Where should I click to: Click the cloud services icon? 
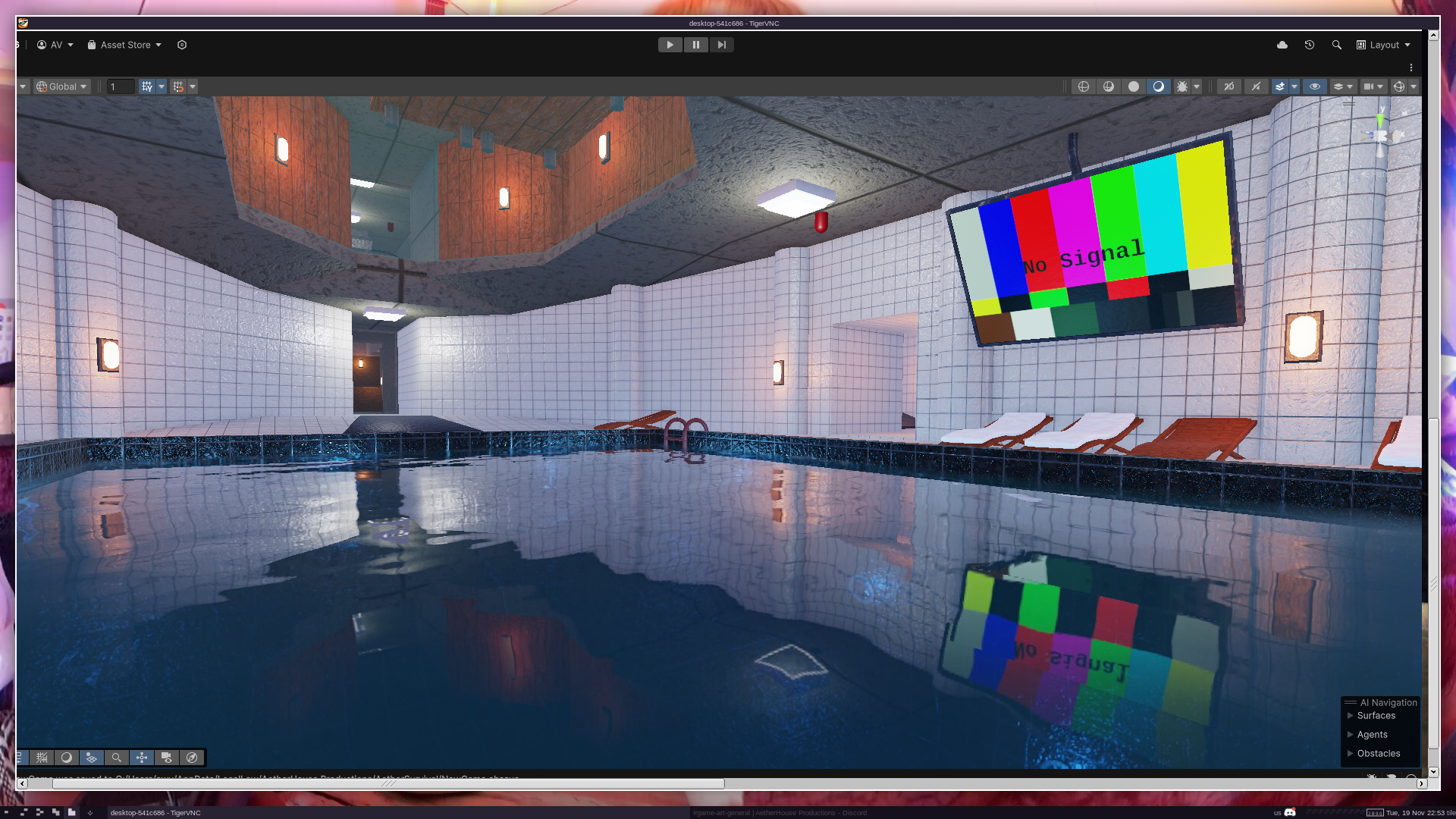[x=1282, y=45]
